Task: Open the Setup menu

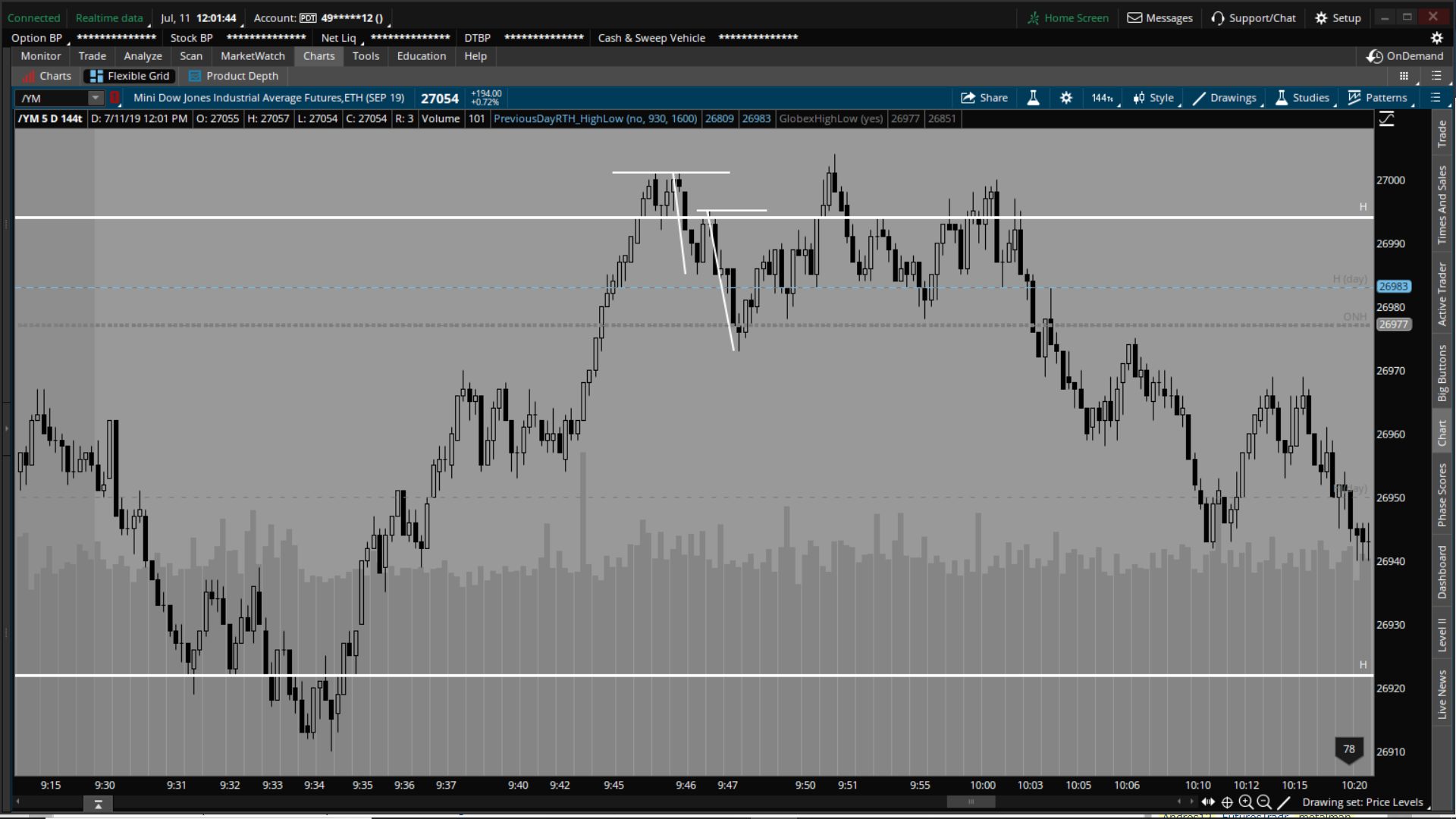Action: (1338, 18)
